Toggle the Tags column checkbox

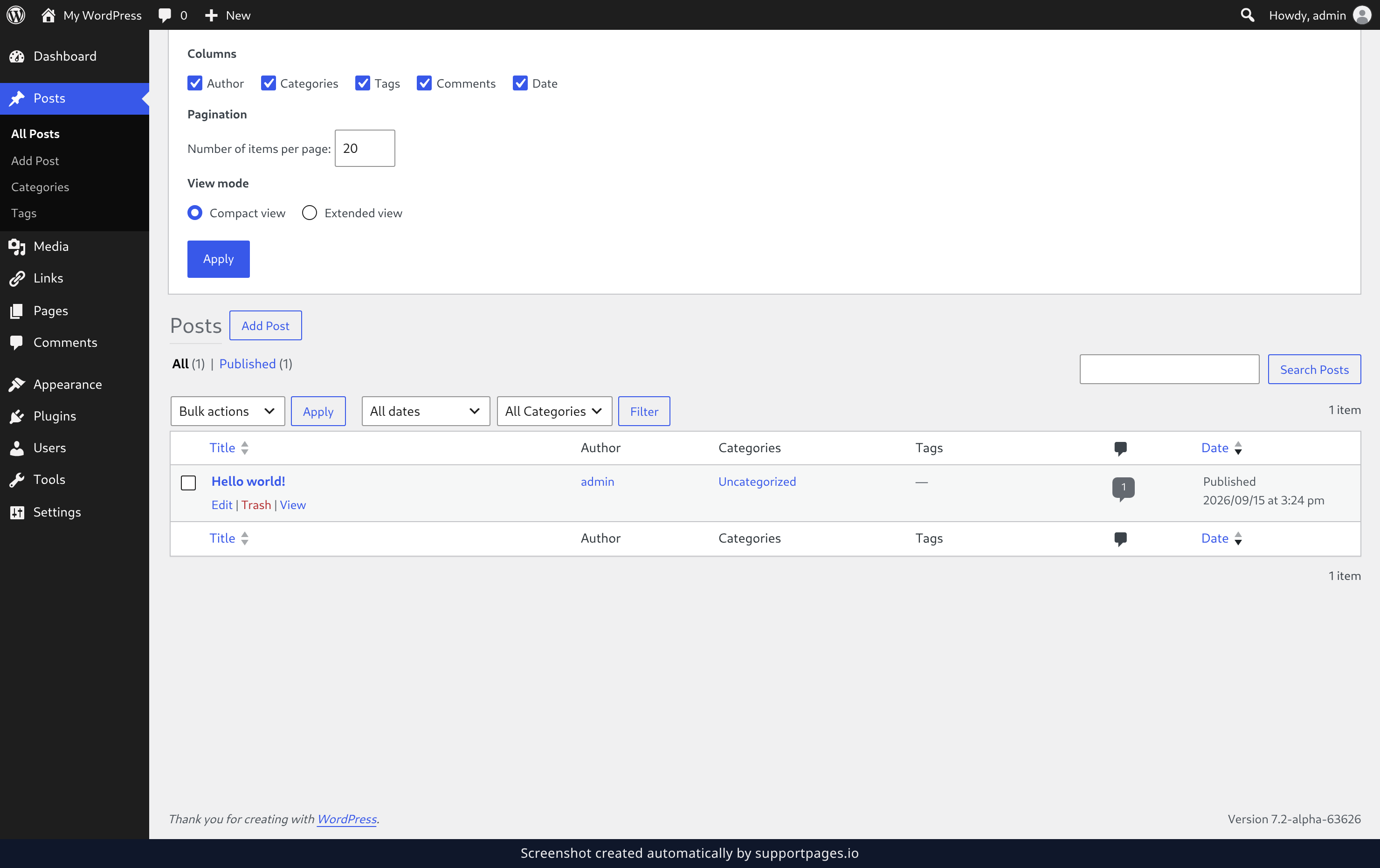pos(363,83)
